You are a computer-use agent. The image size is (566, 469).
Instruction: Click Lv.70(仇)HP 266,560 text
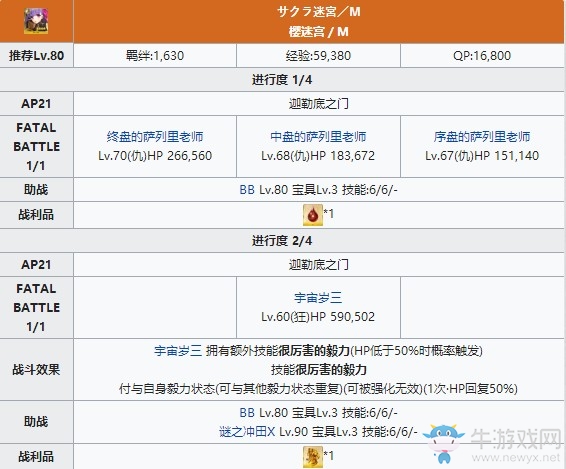tap(155, 156)
